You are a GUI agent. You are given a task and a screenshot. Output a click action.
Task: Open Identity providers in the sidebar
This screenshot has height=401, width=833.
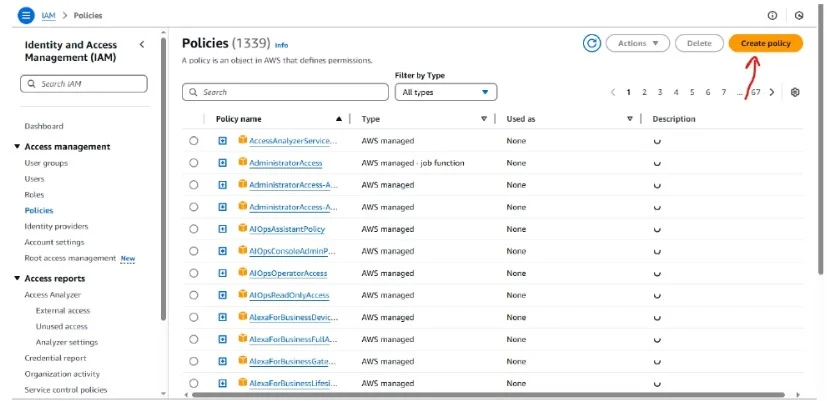[x=56, y=226]
